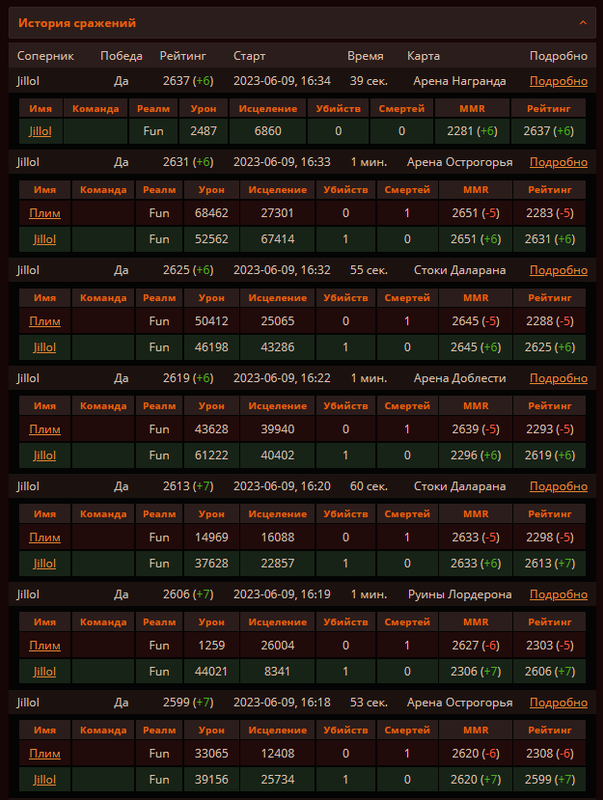Open Jillol profile with damage 46198
The height and width of the screenshot is (800, 603).
(x=45, y=347)
